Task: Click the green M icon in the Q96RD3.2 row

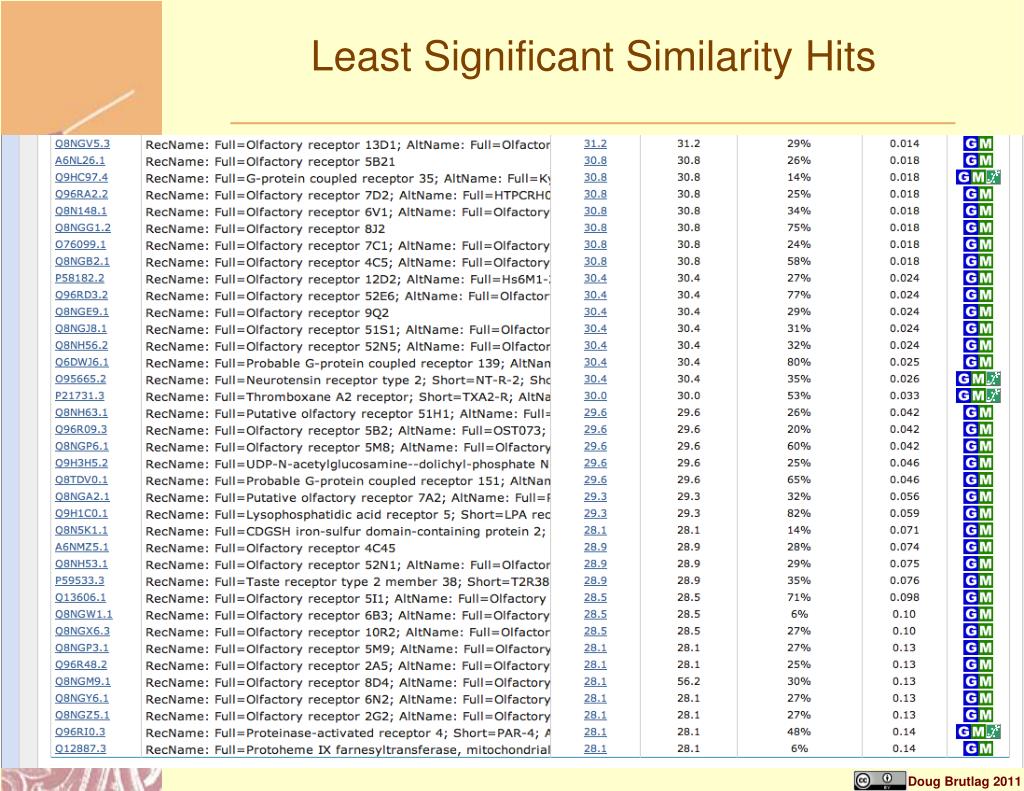Action: [x=985, y=295]
